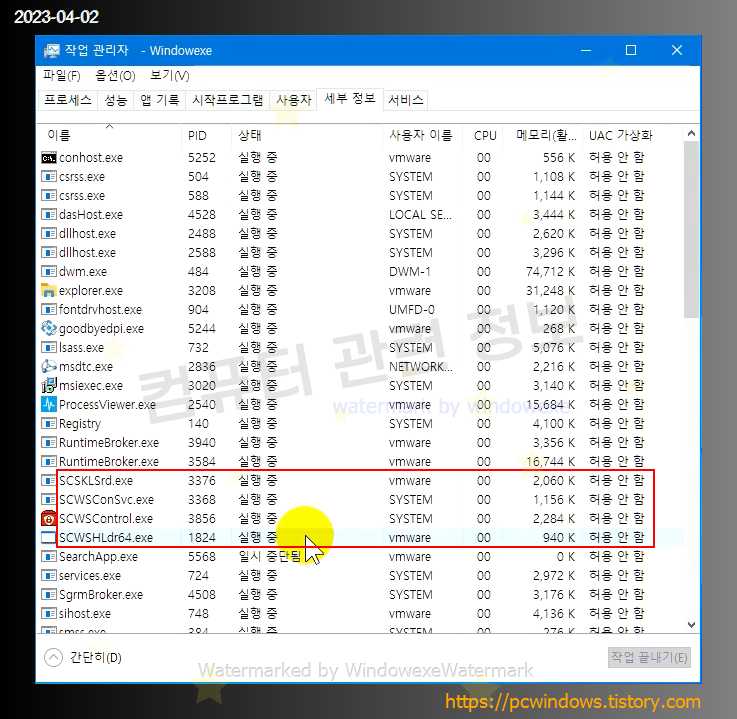The image size is (737, 719).
Task: Select the 세부 정보 tab
Action: 350,99
